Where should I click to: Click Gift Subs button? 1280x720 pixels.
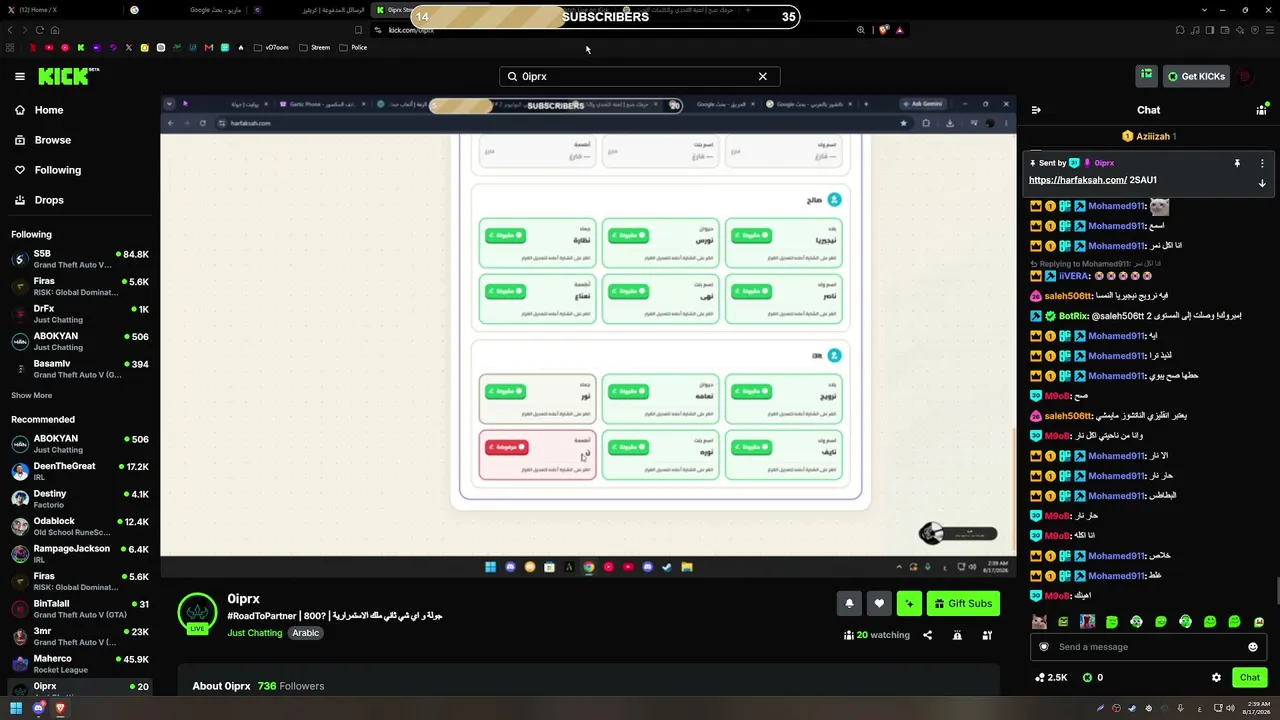pyautogui.click(x=963, y=603)
